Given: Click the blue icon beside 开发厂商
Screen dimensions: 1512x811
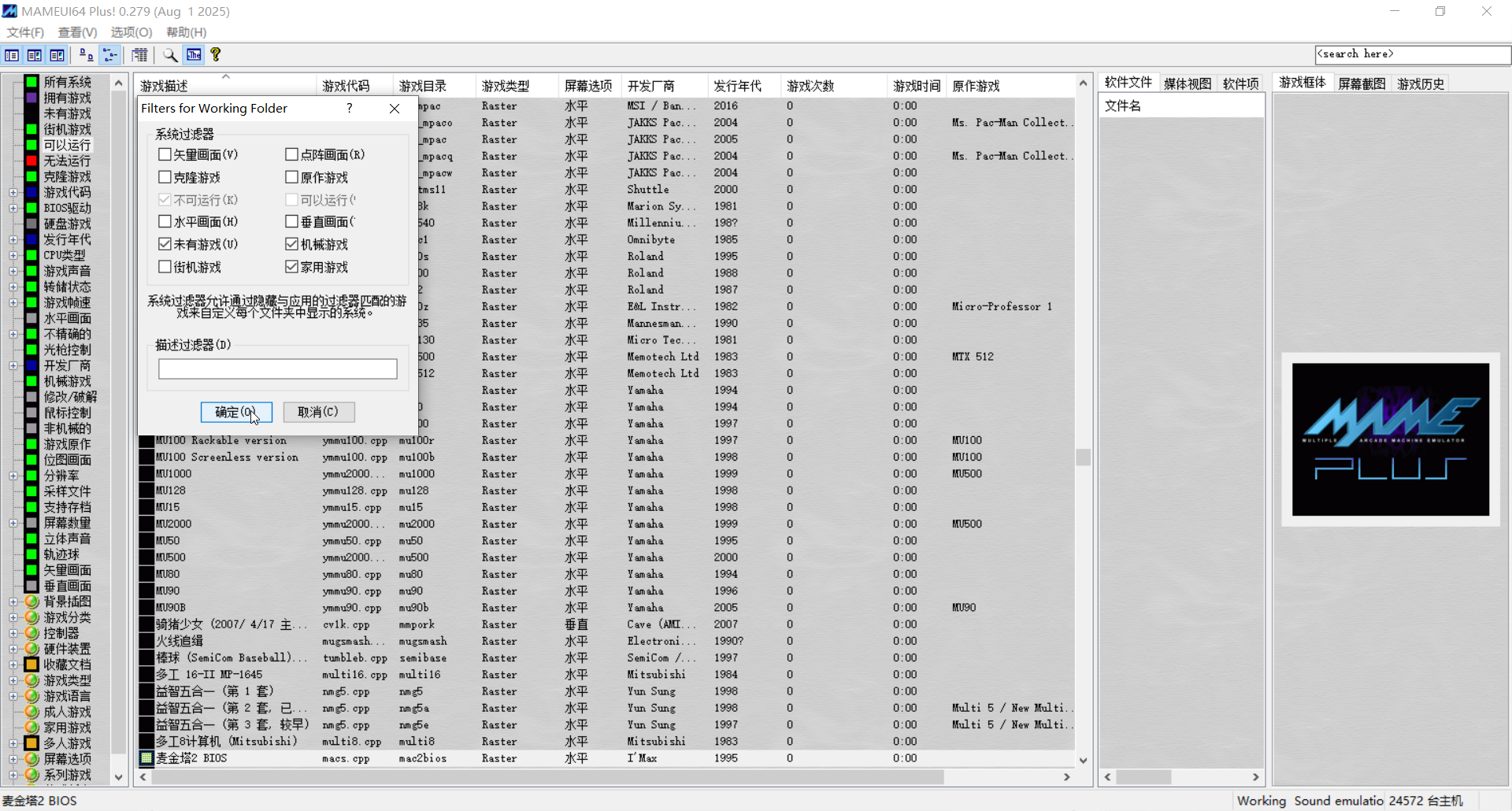Looking at the screenshot, I should [x=31, y=365].
